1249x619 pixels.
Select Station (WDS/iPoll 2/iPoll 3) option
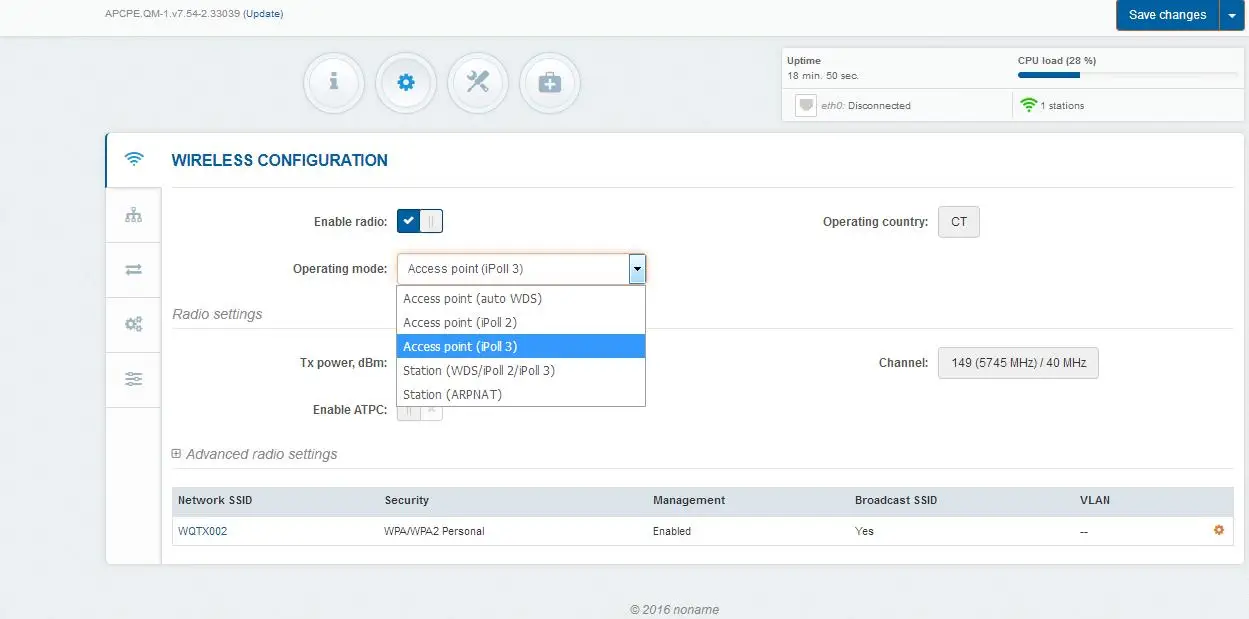(478, 370)
